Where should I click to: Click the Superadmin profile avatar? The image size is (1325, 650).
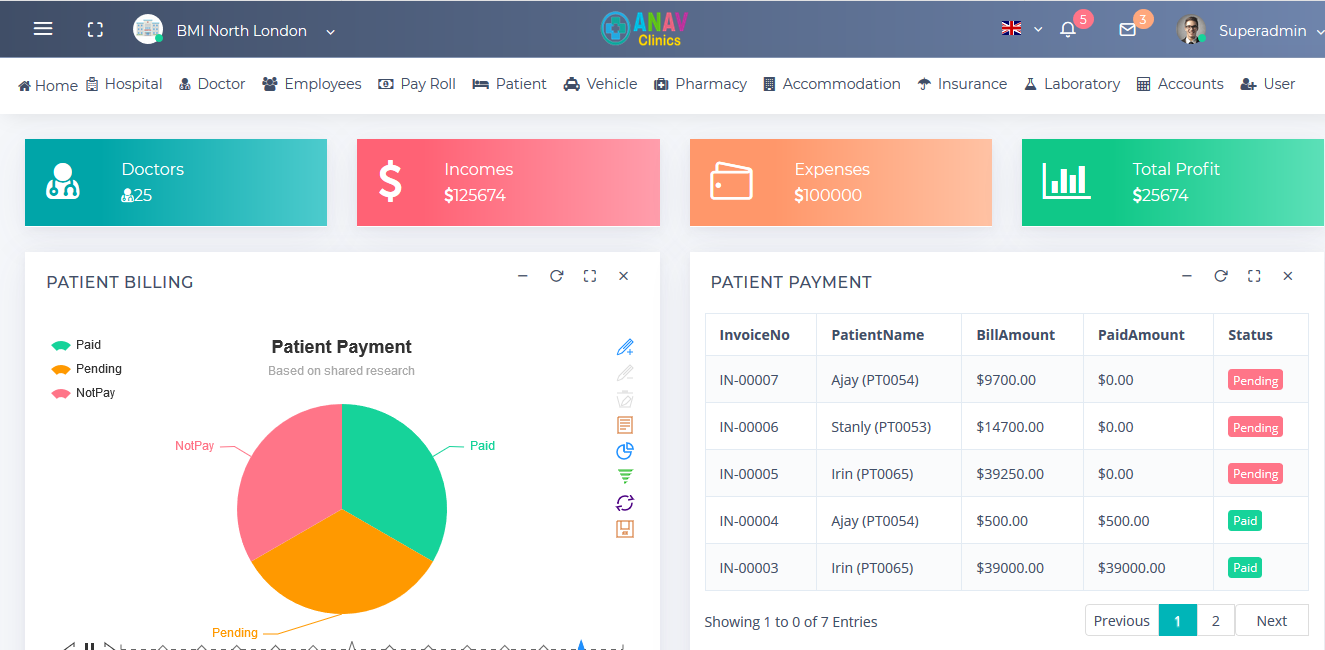point(1190,30)
